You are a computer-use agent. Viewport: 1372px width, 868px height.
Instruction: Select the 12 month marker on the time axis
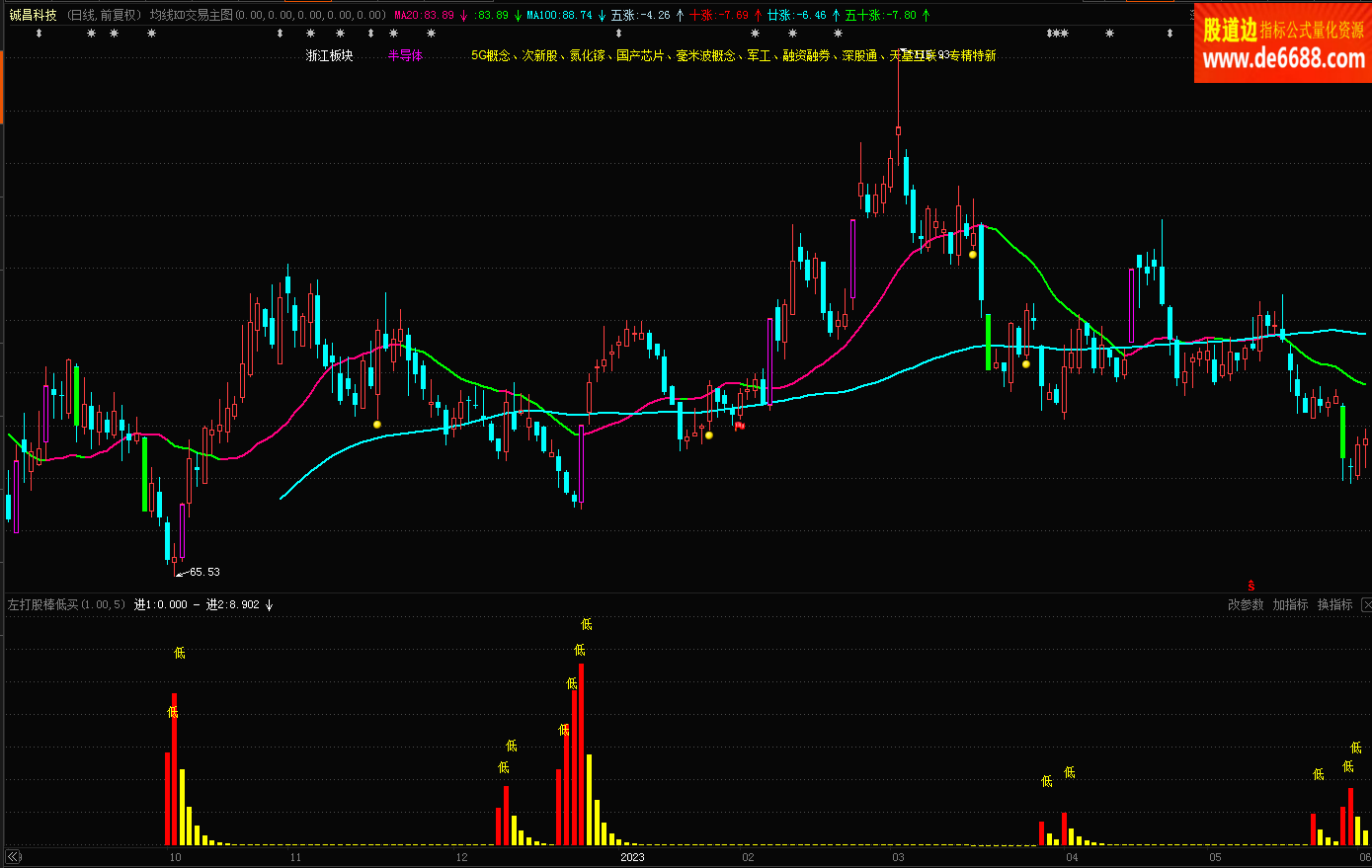pyautogui.click(x=462, y=857)
